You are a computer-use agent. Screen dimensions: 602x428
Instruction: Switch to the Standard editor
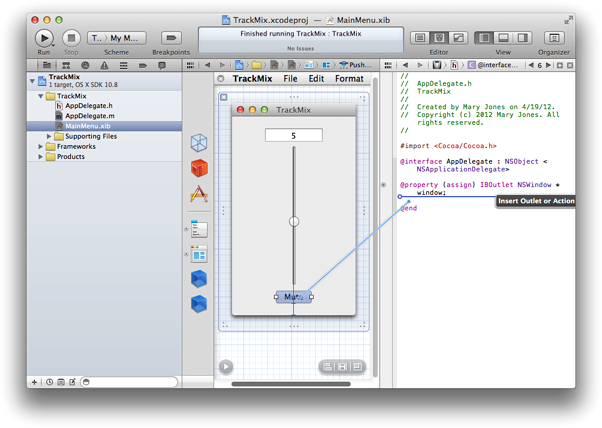click(420, 38)
